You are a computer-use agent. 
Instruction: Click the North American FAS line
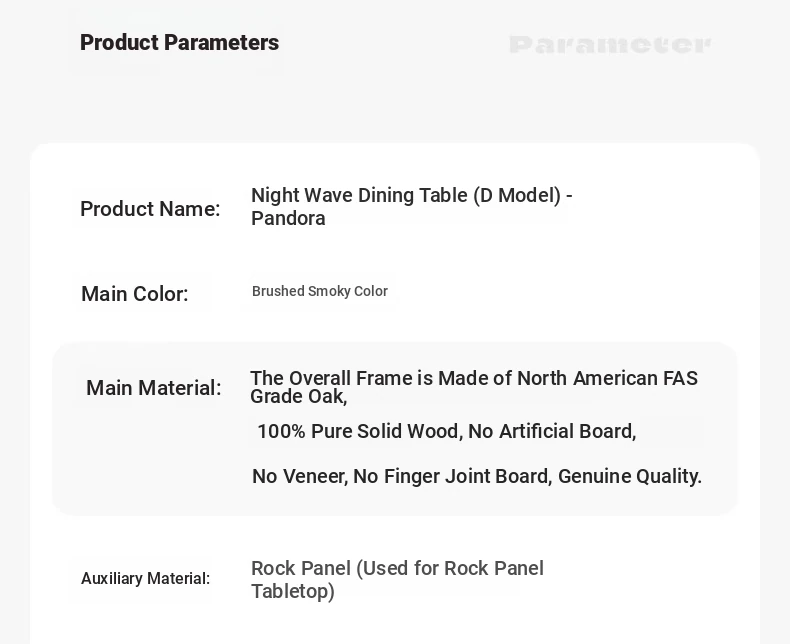point(474,378)
